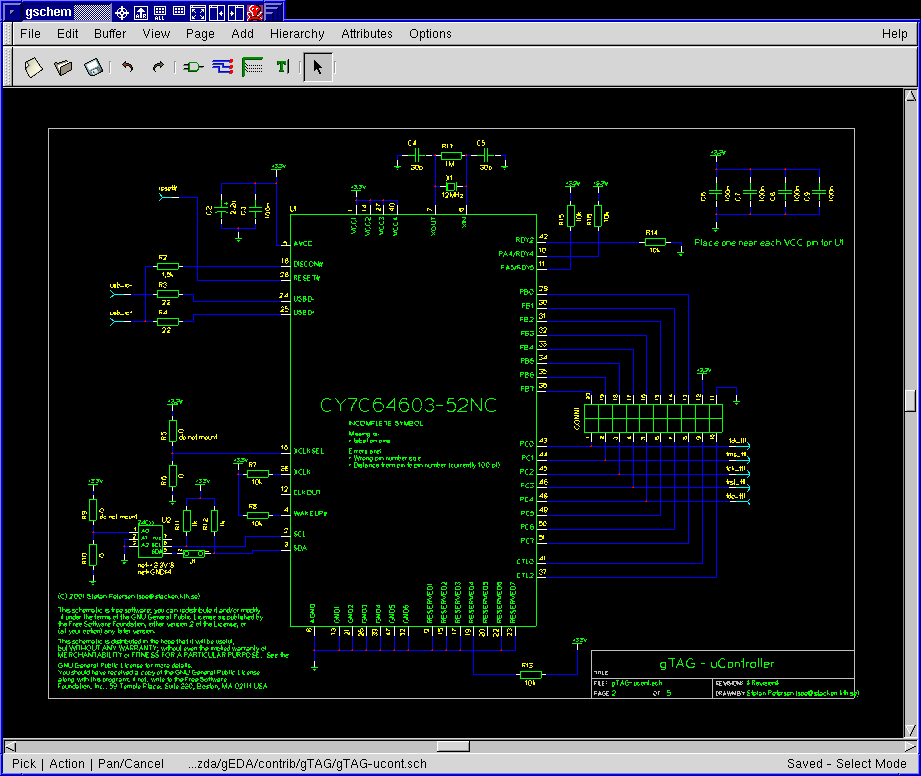Click the title bar up-arrow AR icon

141,12
